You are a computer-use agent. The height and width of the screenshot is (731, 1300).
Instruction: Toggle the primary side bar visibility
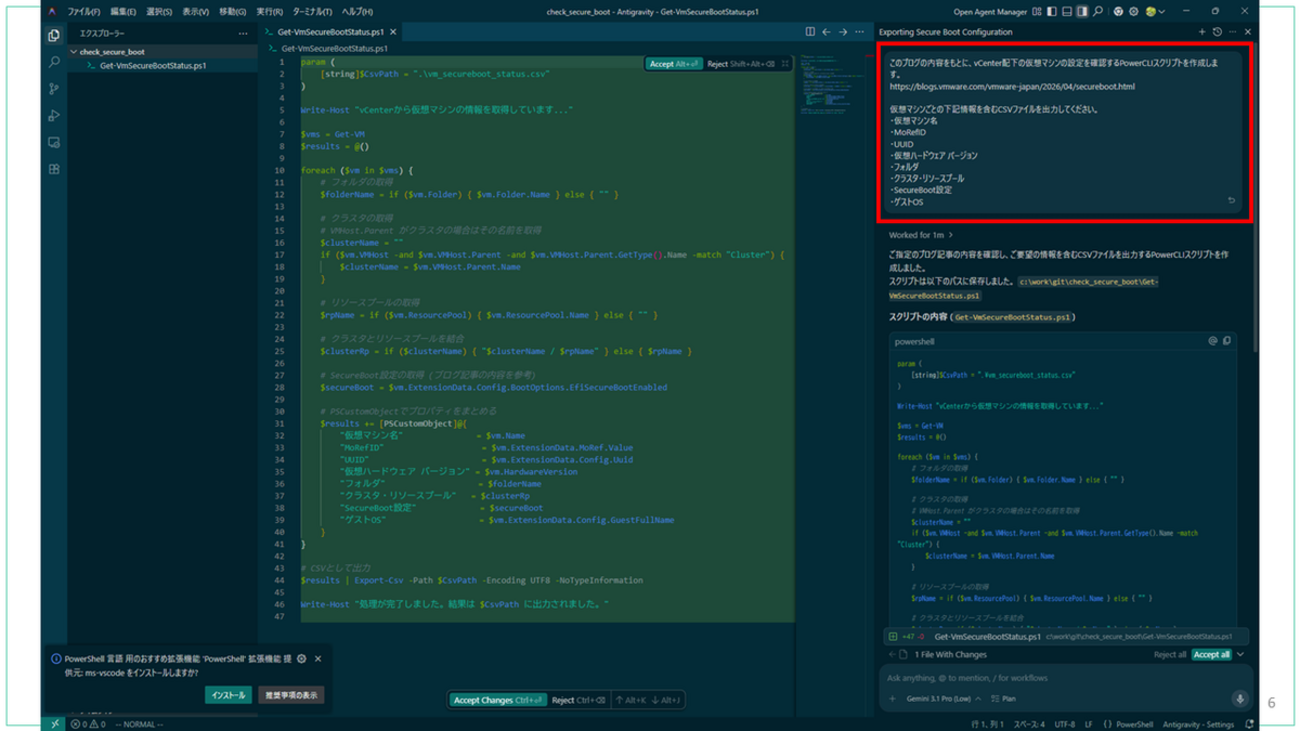(x=1052, y=12)
